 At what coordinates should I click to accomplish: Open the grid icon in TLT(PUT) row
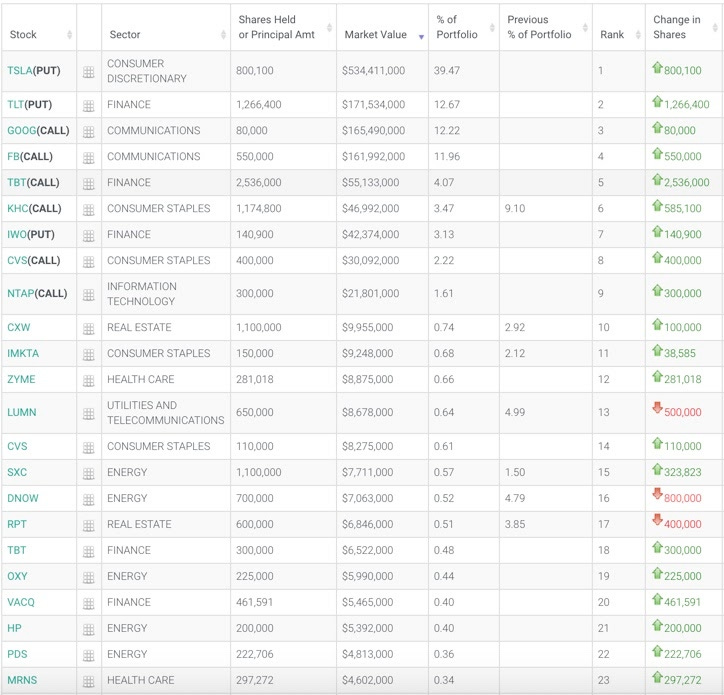pyautogui.click(x=89, y=106)
